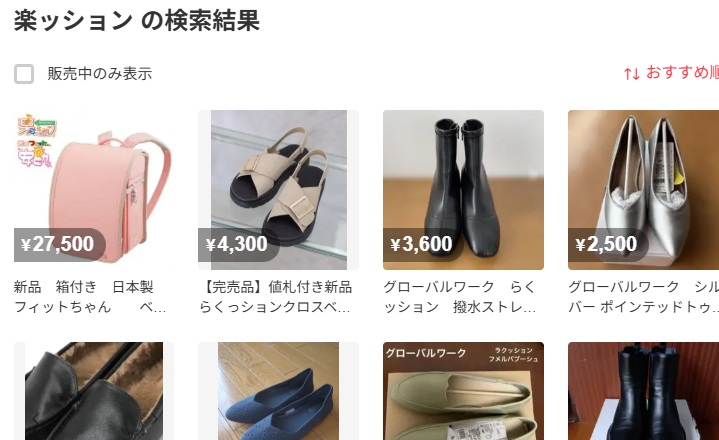Enable the 販売中のみ表示 checkbox
Image resolution: width=719 pixels, height=440 pixels.
(x=24, y=74)
